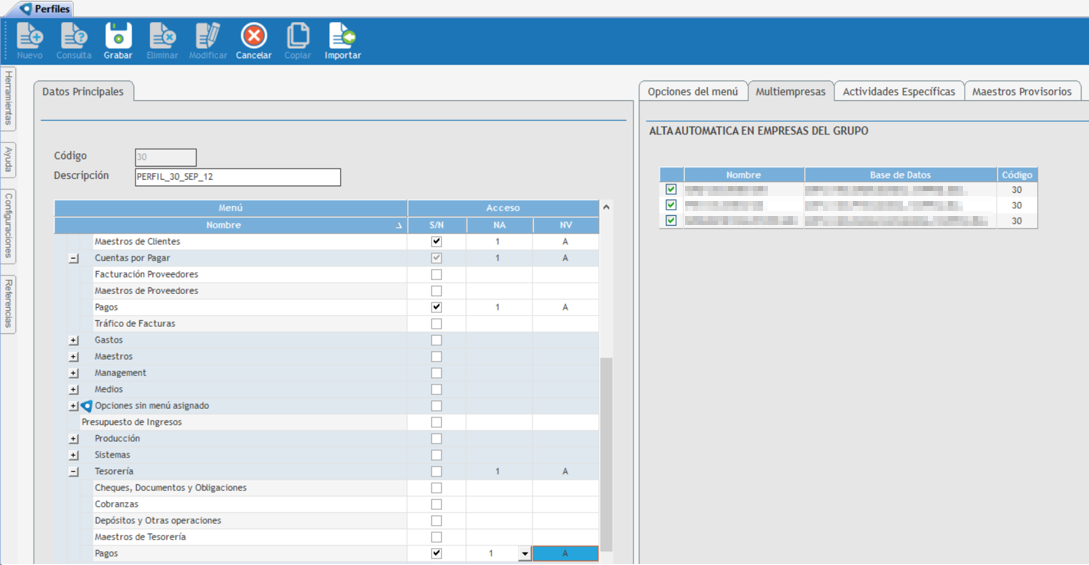The image size is (1089, 565).
Task: Uncheck first company row checkbox in Multiempresas
Action: point(671,189)
